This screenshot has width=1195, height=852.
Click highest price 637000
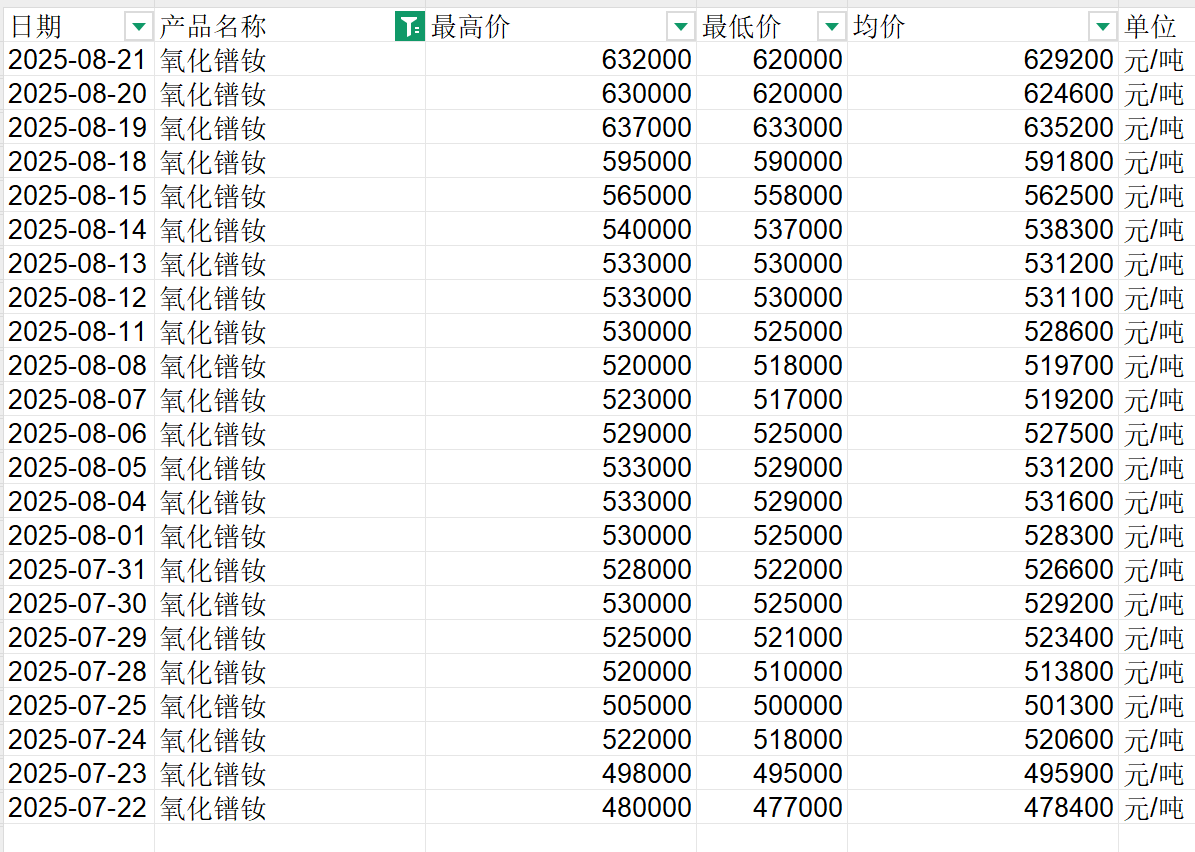pyautogui.click(x=560, y=127)
